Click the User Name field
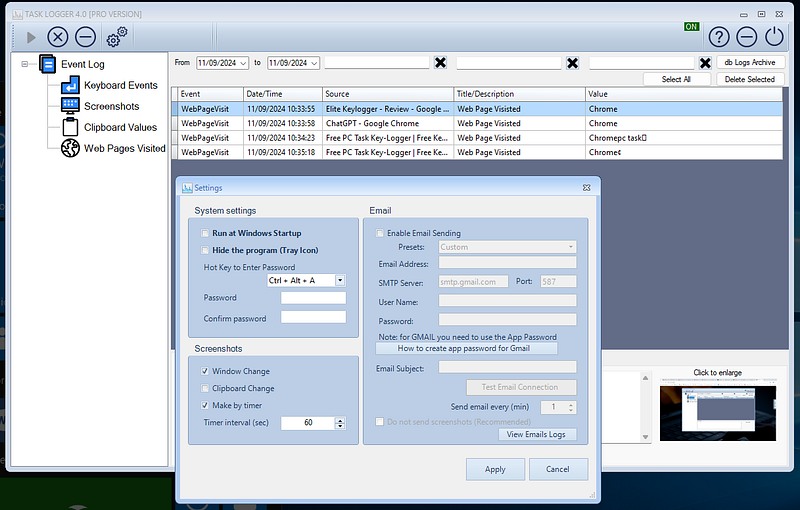800x510 pixels. [508, 301]
